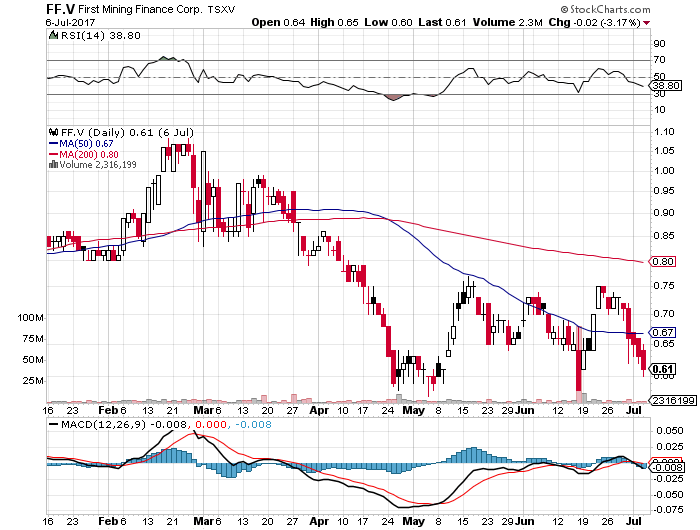Click the May label on the price chart axis
This screenshot has width=700, height=530.
413,410
